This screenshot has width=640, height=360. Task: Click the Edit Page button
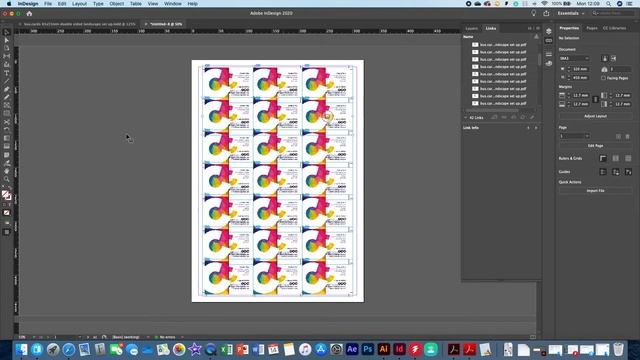pyautogui.click(x=596, y=146)
